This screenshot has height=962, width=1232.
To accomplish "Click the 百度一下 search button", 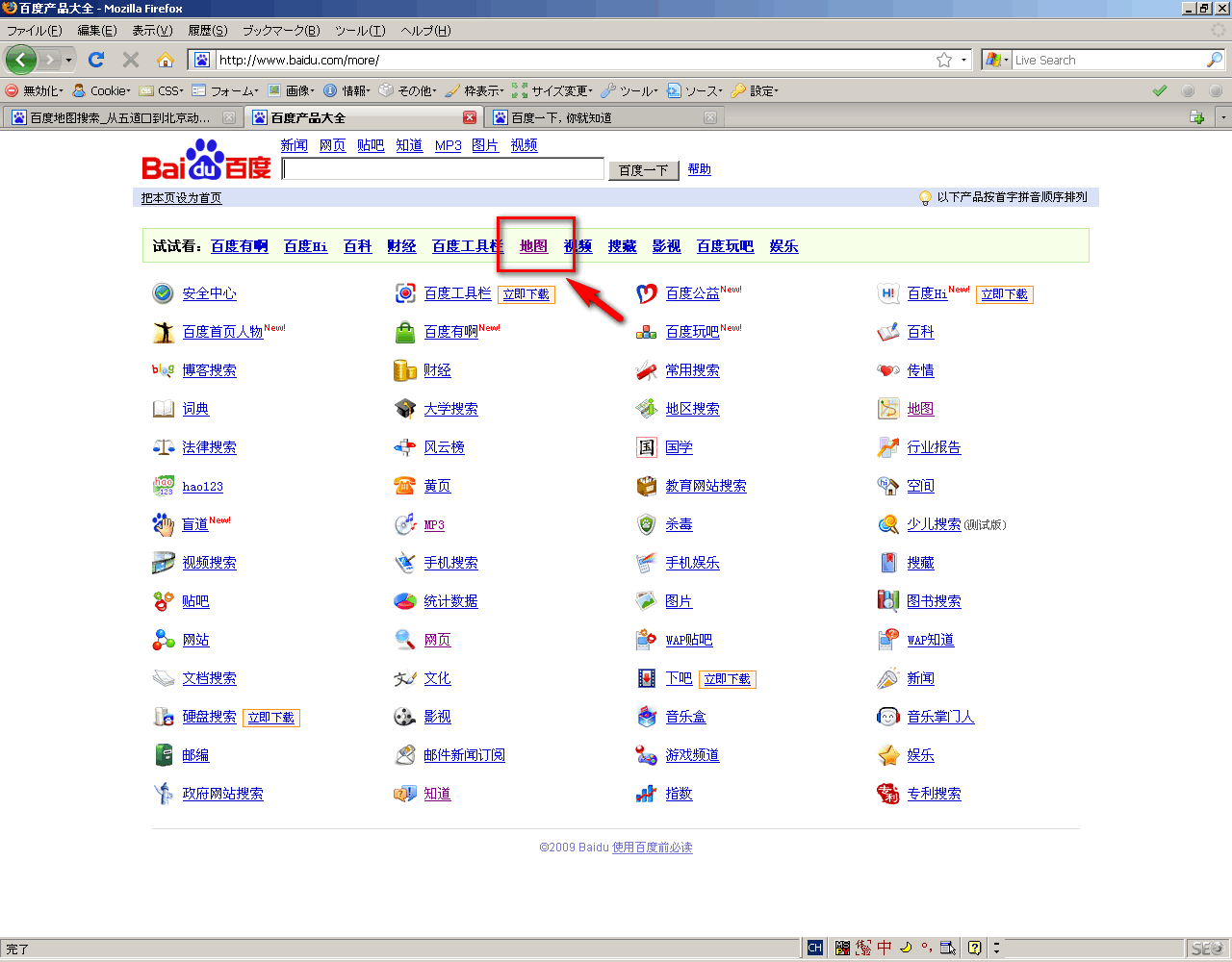I will 644,170.
